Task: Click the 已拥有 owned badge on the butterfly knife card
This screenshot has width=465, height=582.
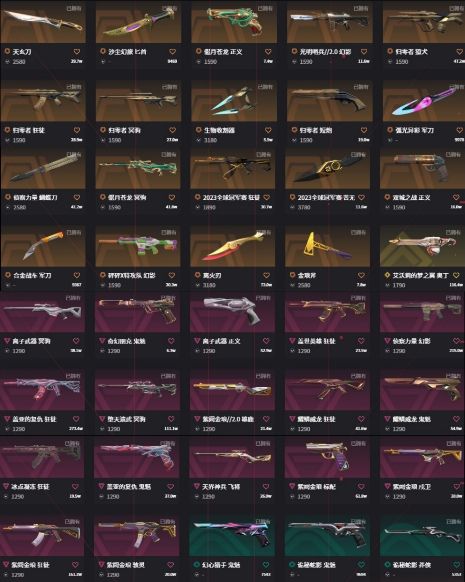Action: point(73,154)
